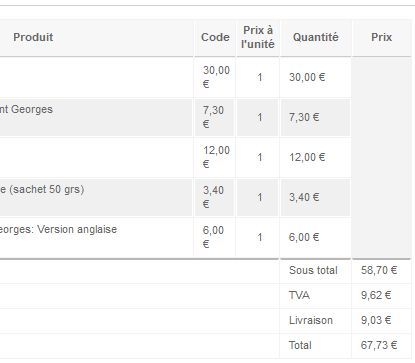
Task: Select the 58,70 € subtotal value
Action: point(379,270)
